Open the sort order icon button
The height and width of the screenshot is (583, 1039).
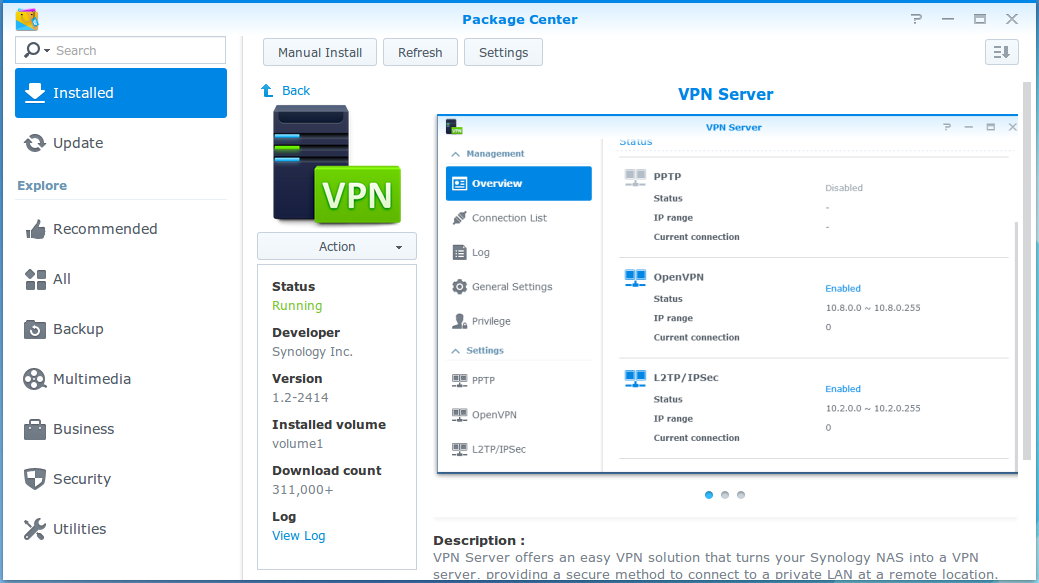1001,52
